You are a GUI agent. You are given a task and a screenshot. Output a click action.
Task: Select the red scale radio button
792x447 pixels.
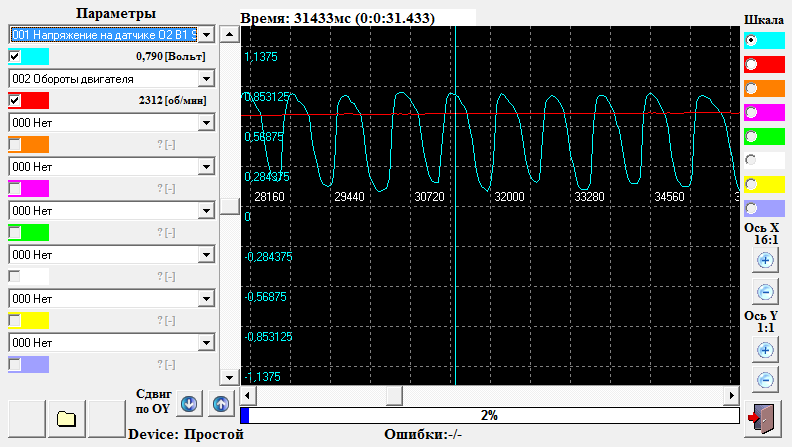point(751,64)
